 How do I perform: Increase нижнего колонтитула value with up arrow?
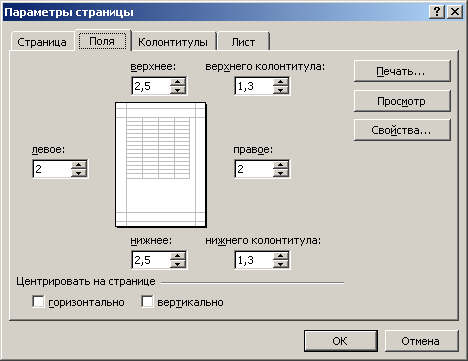pos(281,256)
